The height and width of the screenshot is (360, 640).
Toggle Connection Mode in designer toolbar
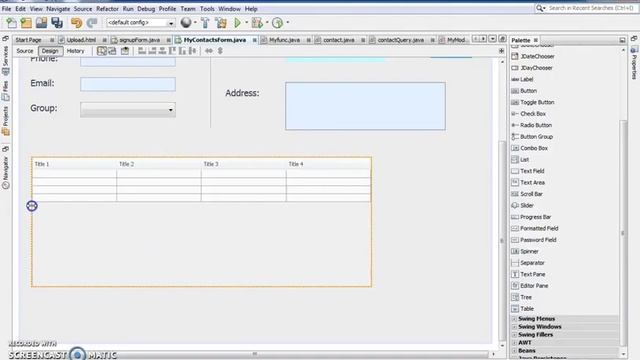point(112,51)
